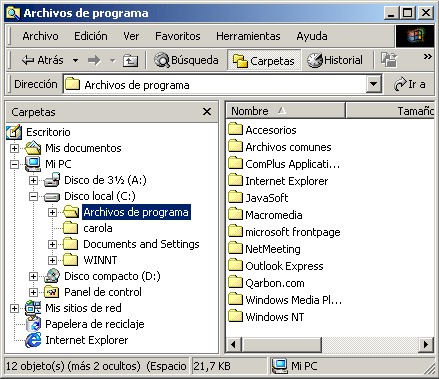Click the forward arrow toolbar button
This screenshot has width=439, height=379.
94,61
